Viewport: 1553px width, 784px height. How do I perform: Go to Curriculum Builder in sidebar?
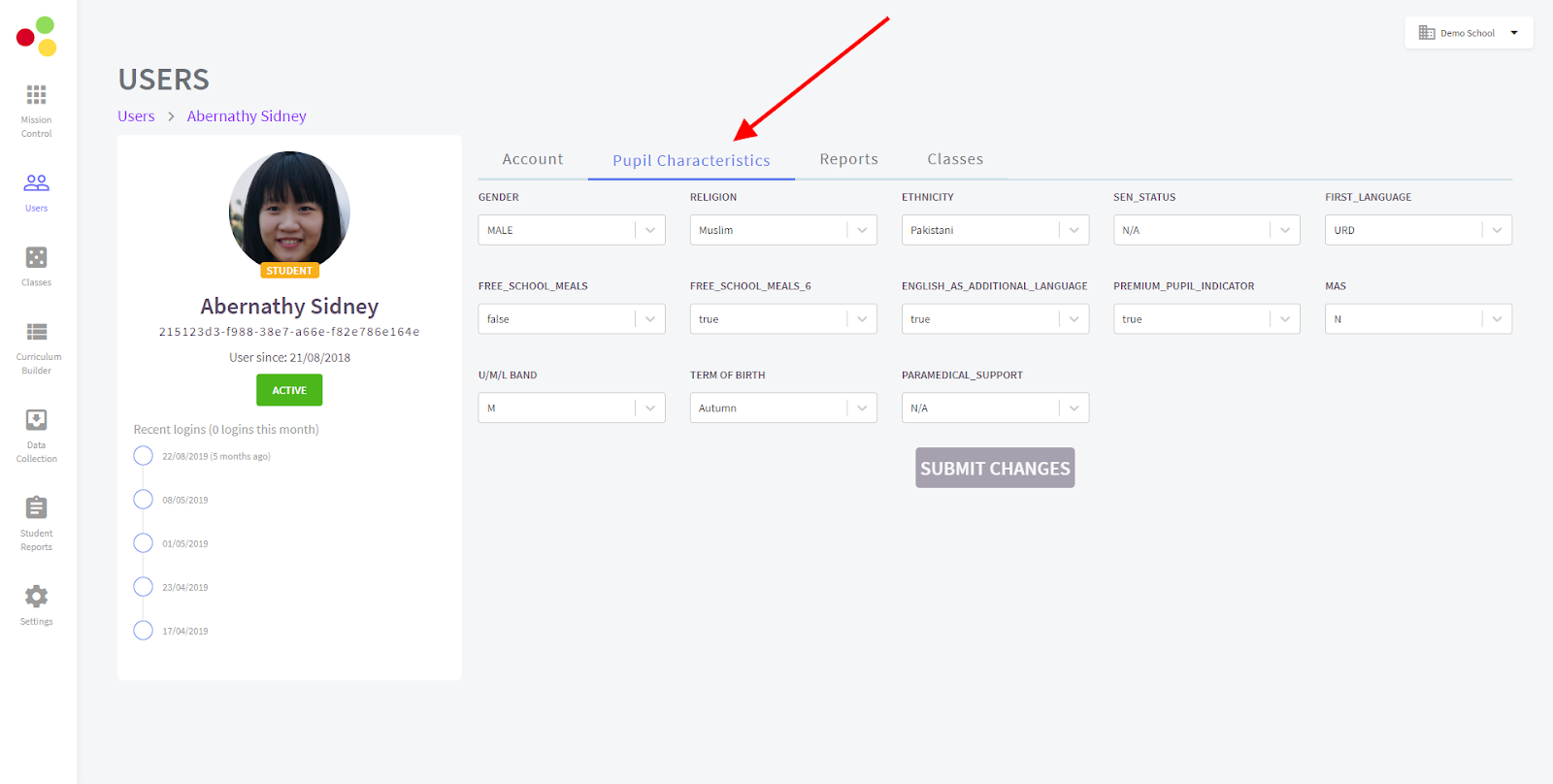(37, 346)
